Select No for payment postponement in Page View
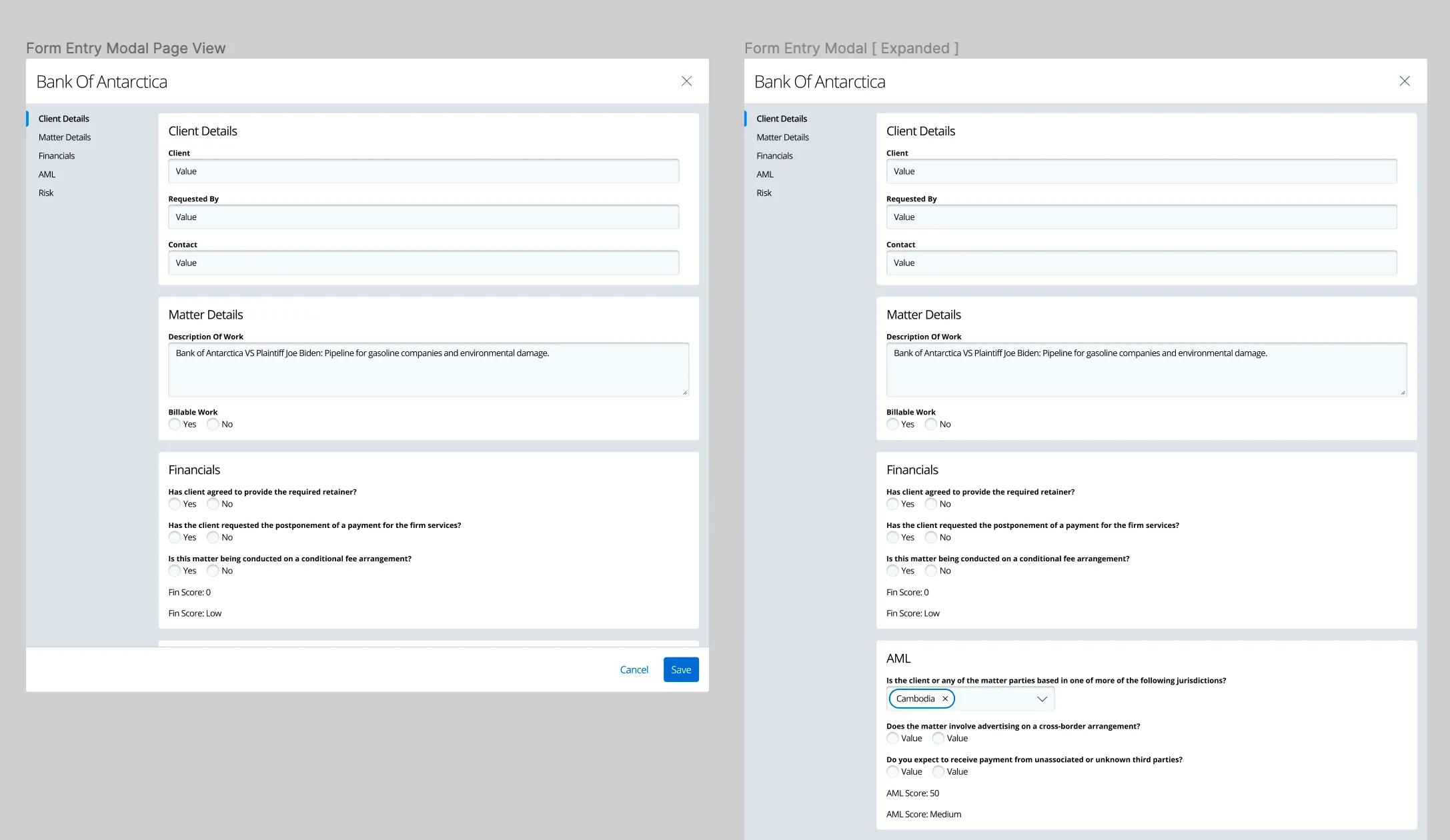The height and width of the screenshot is (840, 1450). 213,537
